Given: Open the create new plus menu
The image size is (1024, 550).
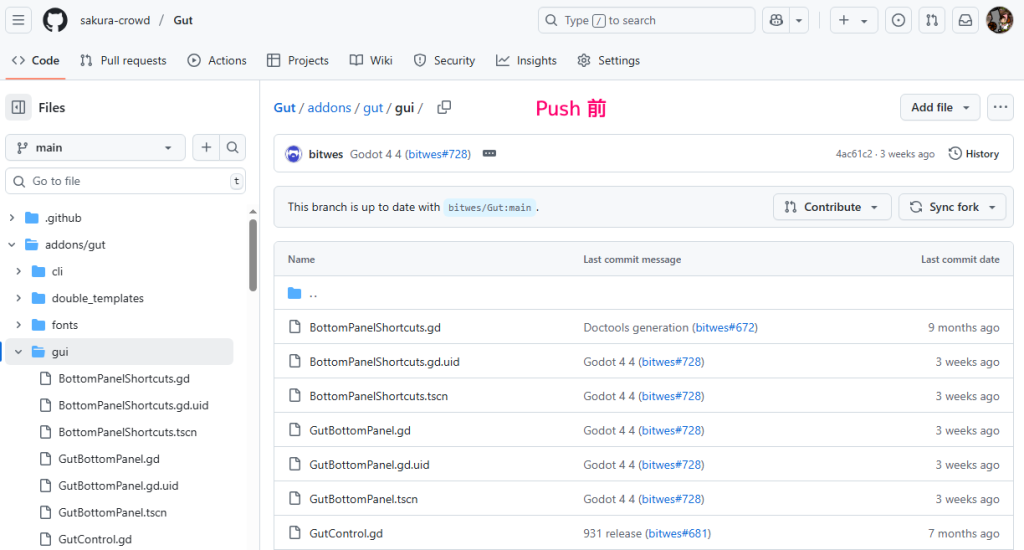Looking at the screenshot, I should [853, 20].
